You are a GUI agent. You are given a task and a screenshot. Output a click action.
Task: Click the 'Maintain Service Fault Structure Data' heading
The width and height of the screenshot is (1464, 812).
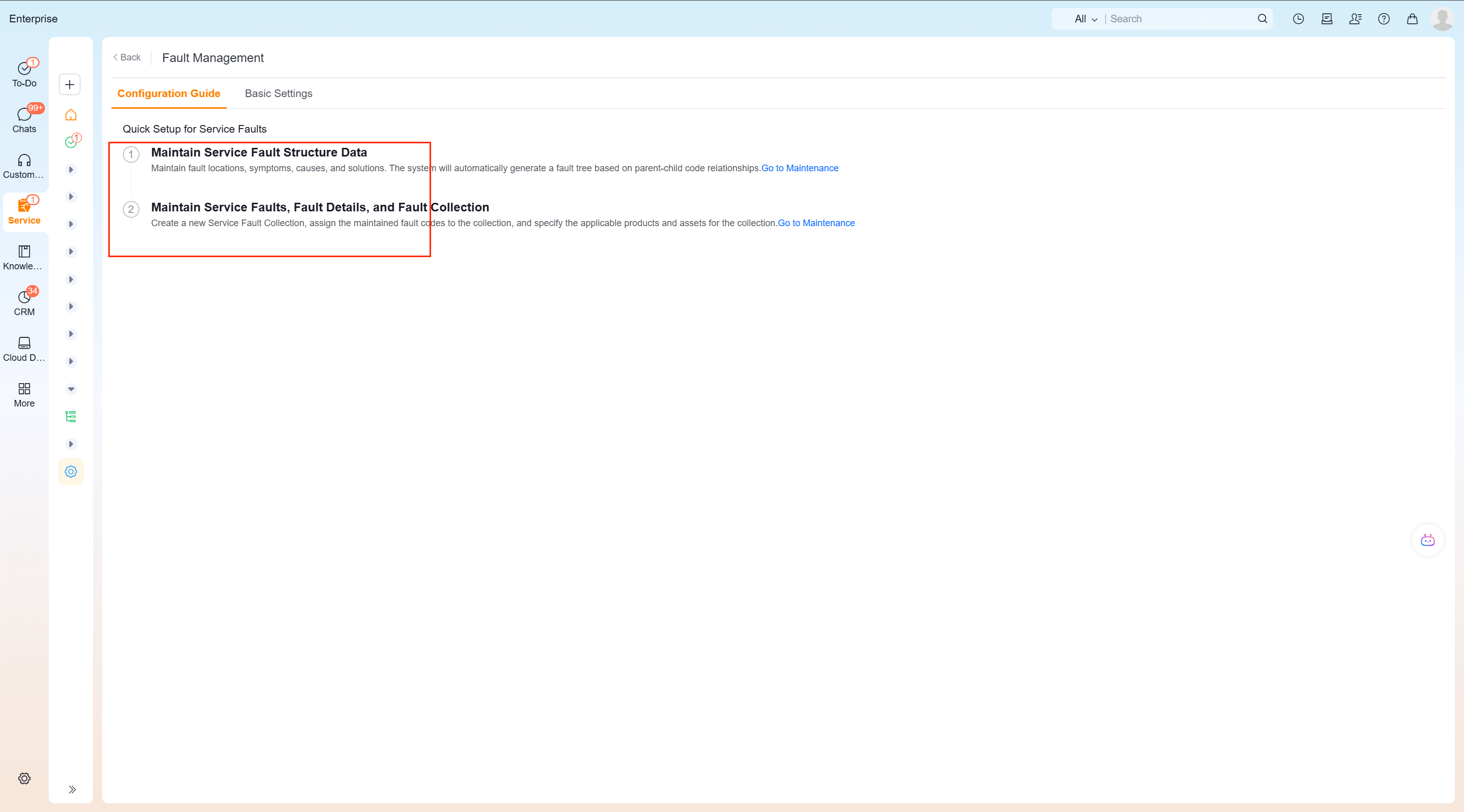click(259, 152)
